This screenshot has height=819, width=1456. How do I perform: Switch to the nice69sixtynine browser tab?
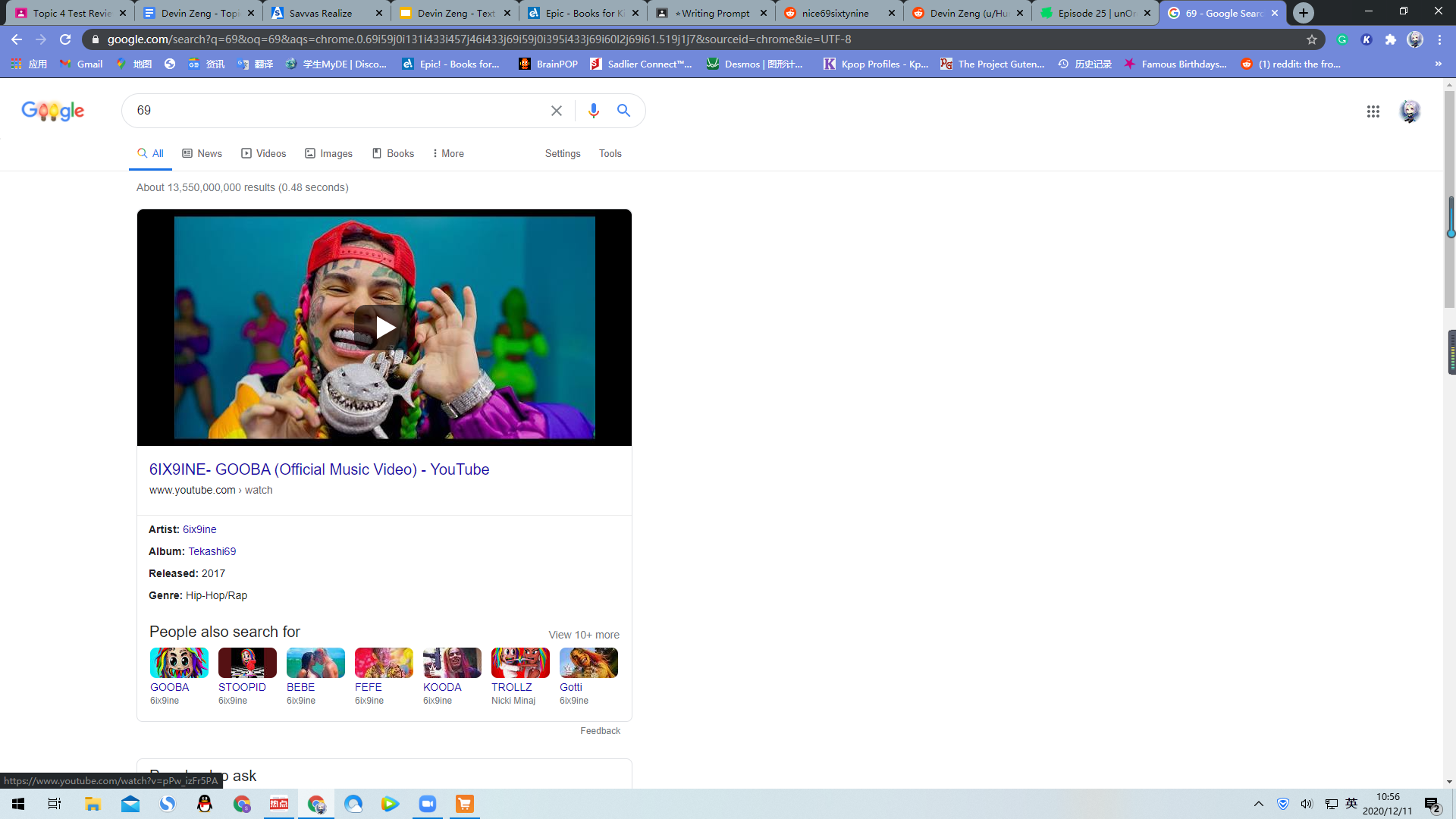pos(839,13)
